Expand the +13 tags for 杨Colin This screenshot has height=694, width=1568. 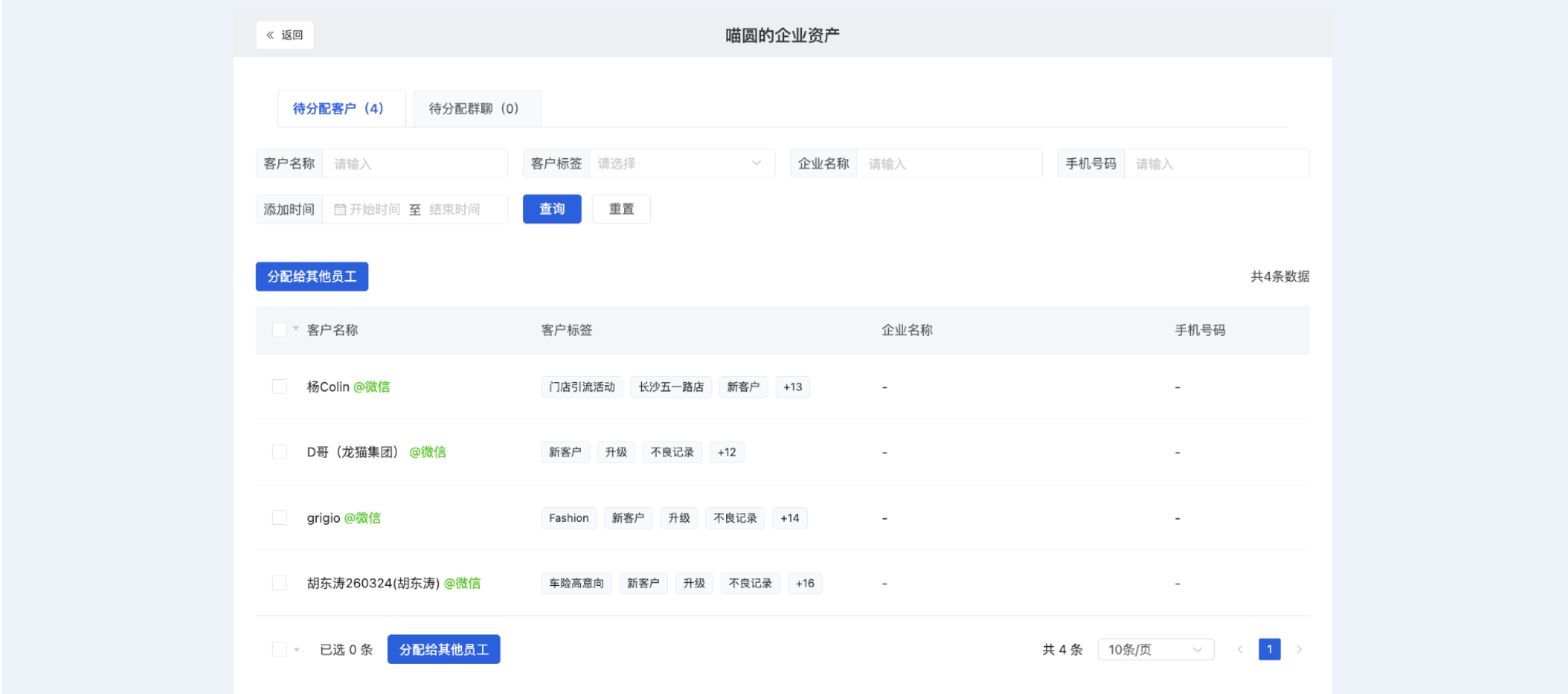coord(792,387)
